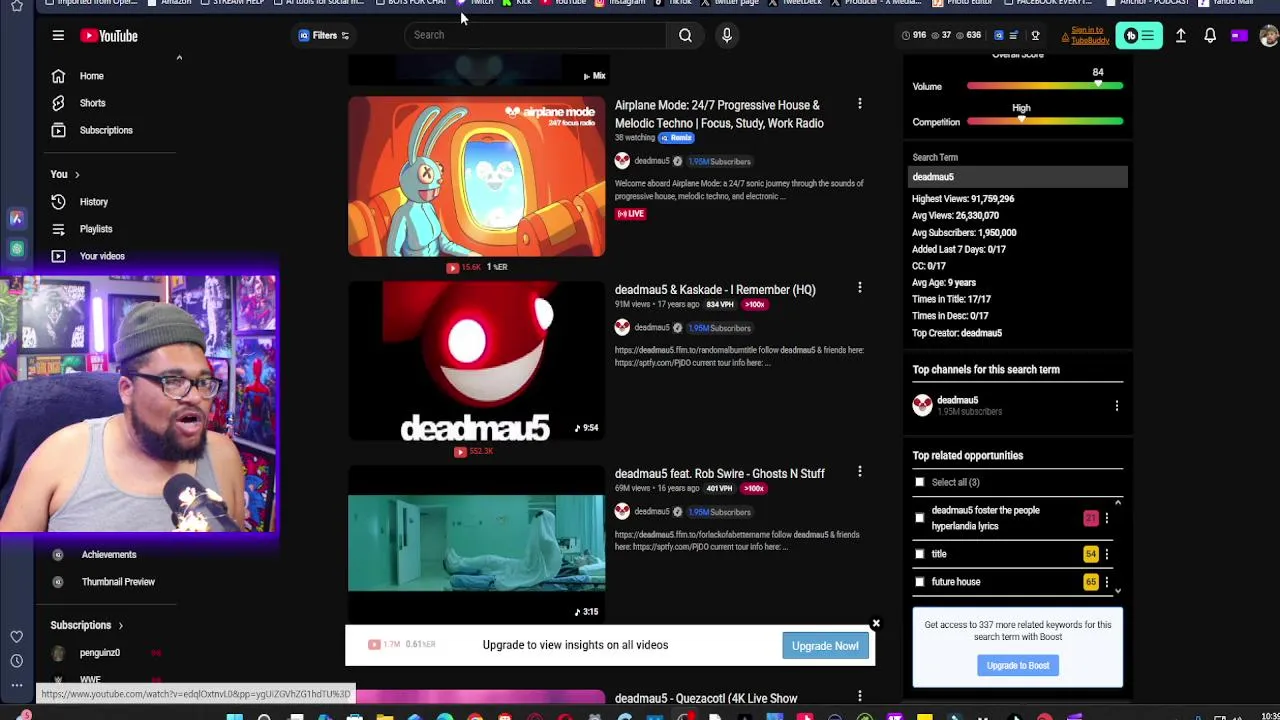This screenshot has width=1280, height=720.
Task: Open options for deadmau5 top channel entry
Action: pyautogui.click(x=1117, y=406)
